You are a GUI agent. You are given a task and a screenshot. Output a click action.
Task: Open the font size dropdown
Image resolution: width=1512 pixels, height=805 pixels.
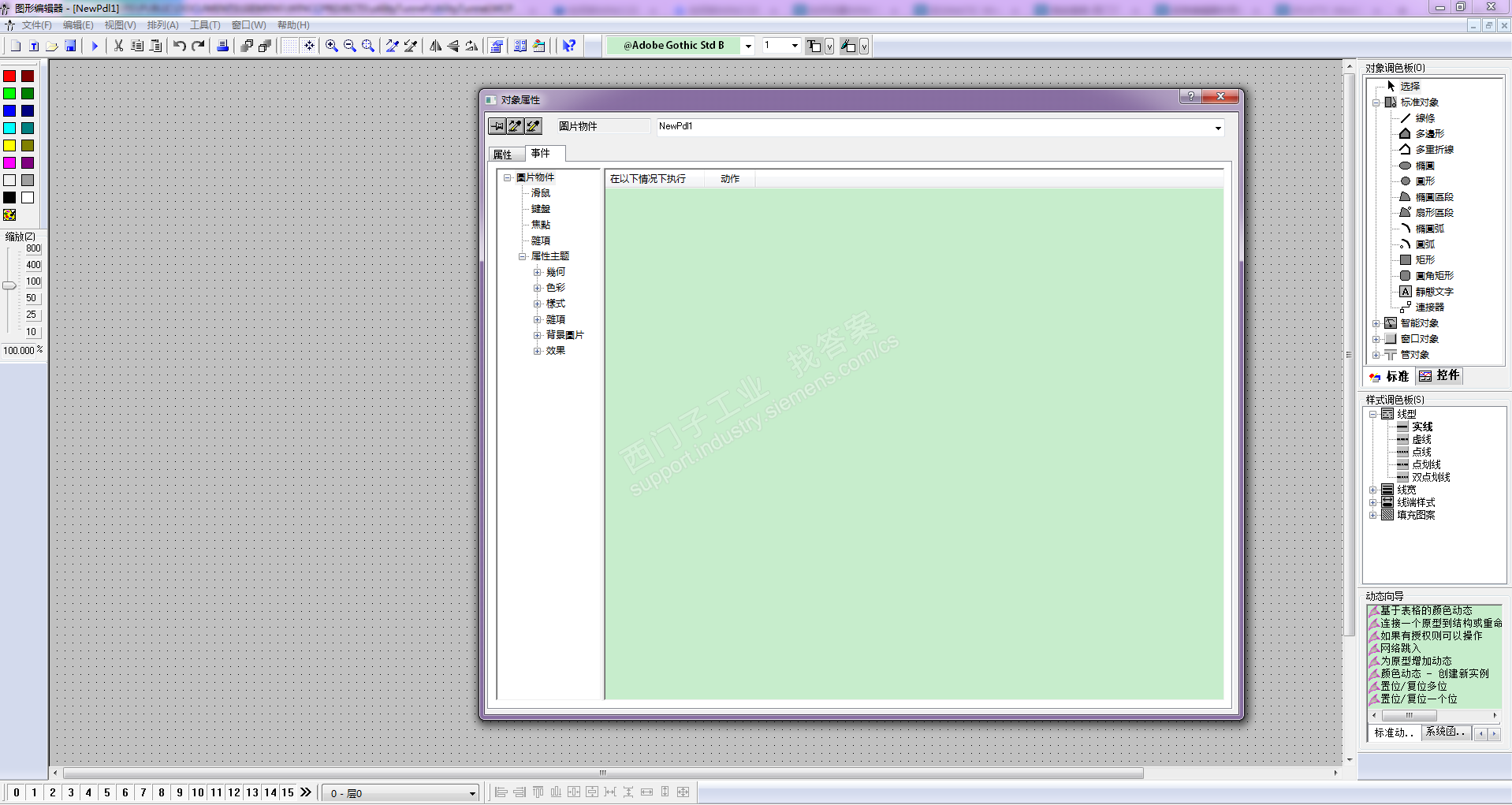click(x=794, y=46)
